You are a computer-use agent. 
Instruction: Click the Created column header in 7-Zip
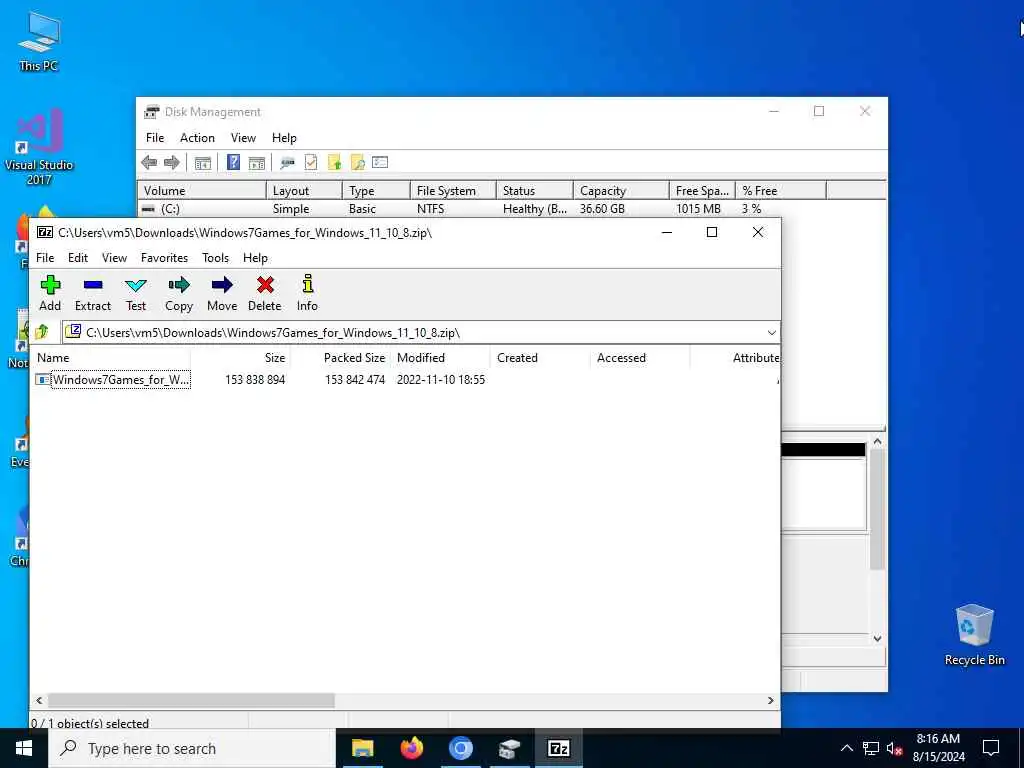pos(540,358)
